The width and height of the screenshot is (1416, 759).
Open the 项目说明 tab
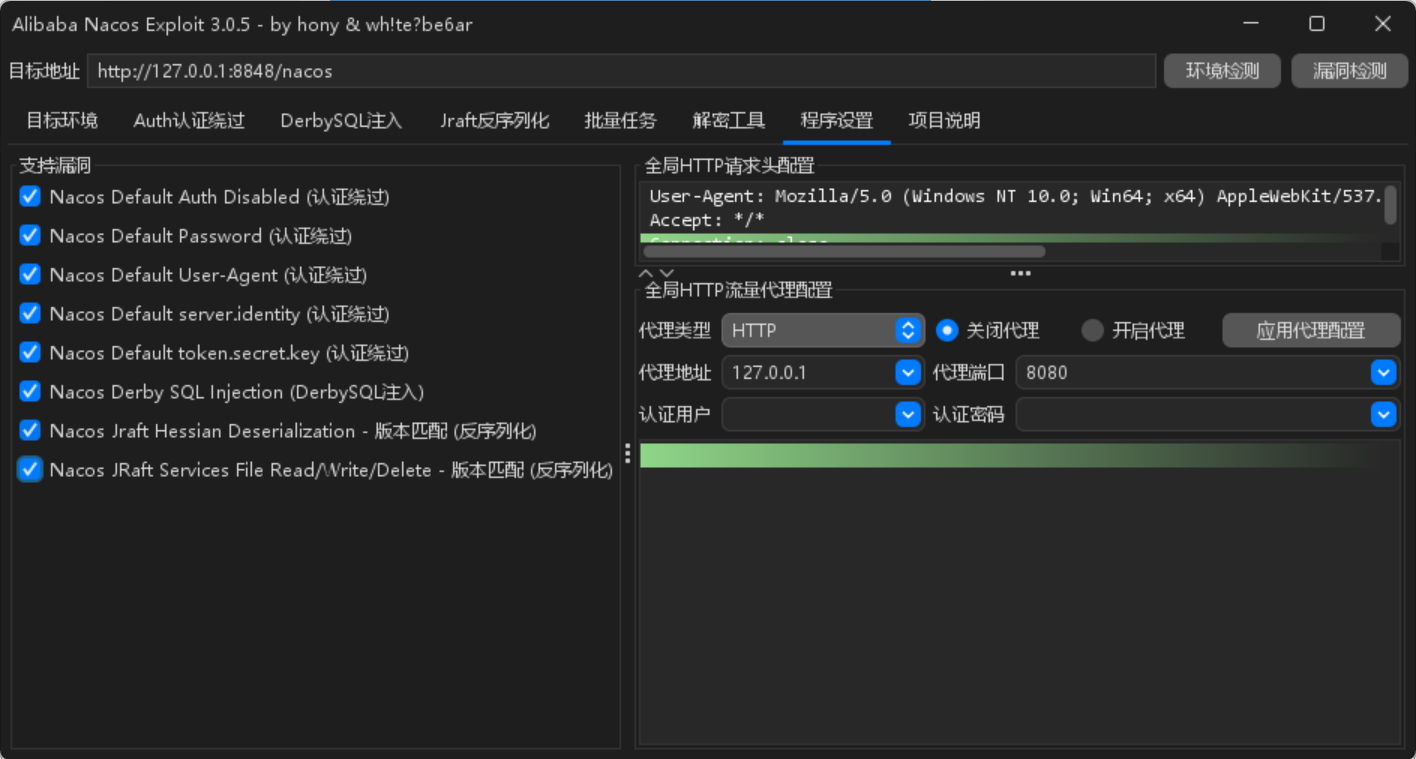(x=944, y=121)
